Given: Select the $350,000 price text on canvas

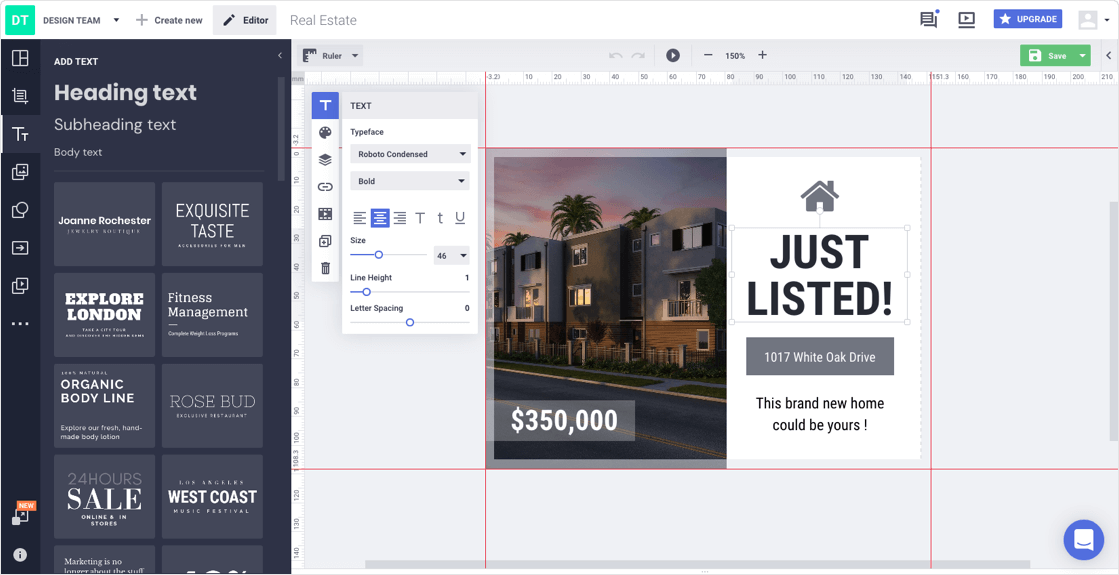Looking at the screenshot, I should point(564,421).
